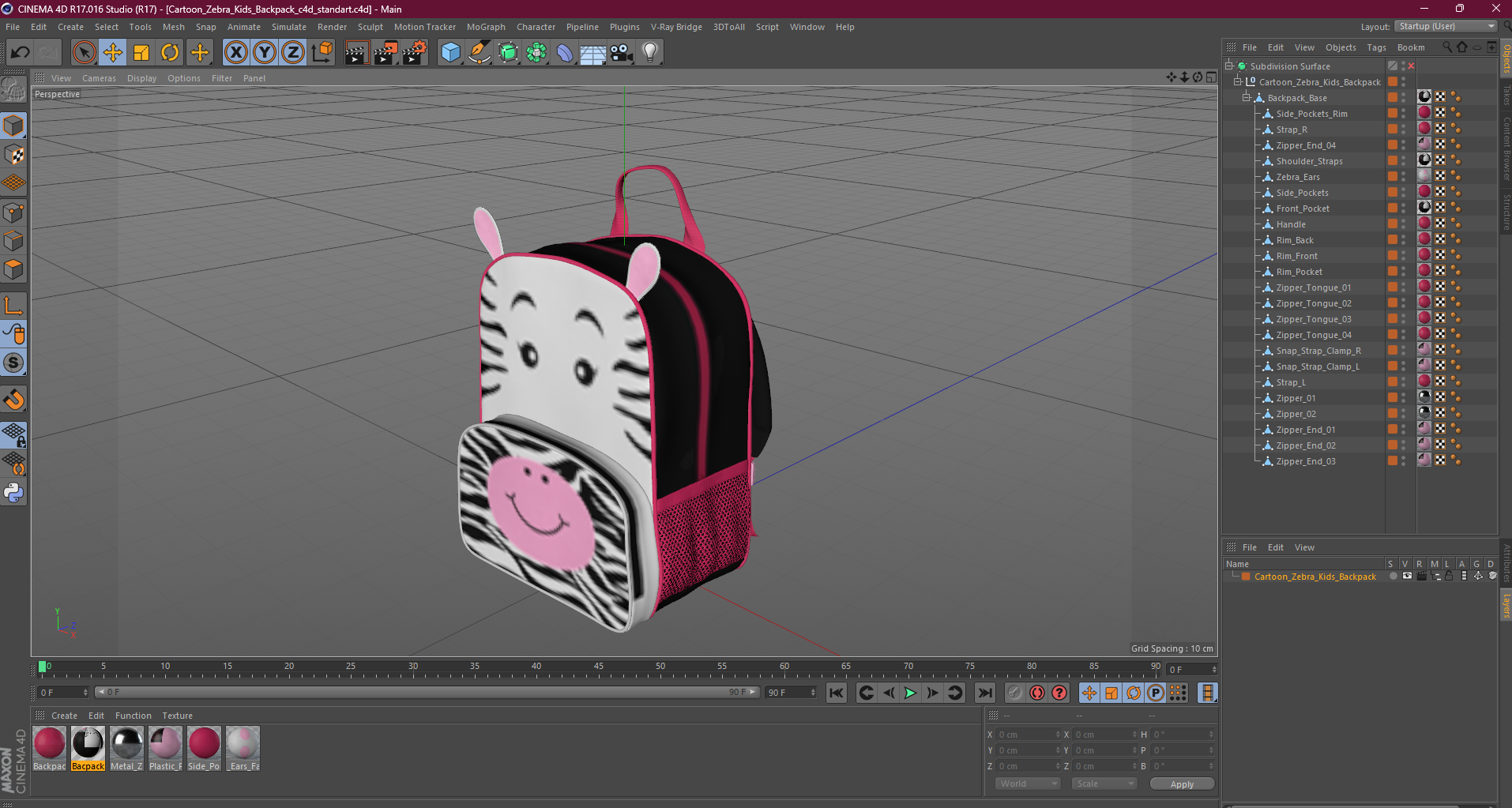
Task: Toggle Handle object layer color square
Action: [x=1393, y=224]
